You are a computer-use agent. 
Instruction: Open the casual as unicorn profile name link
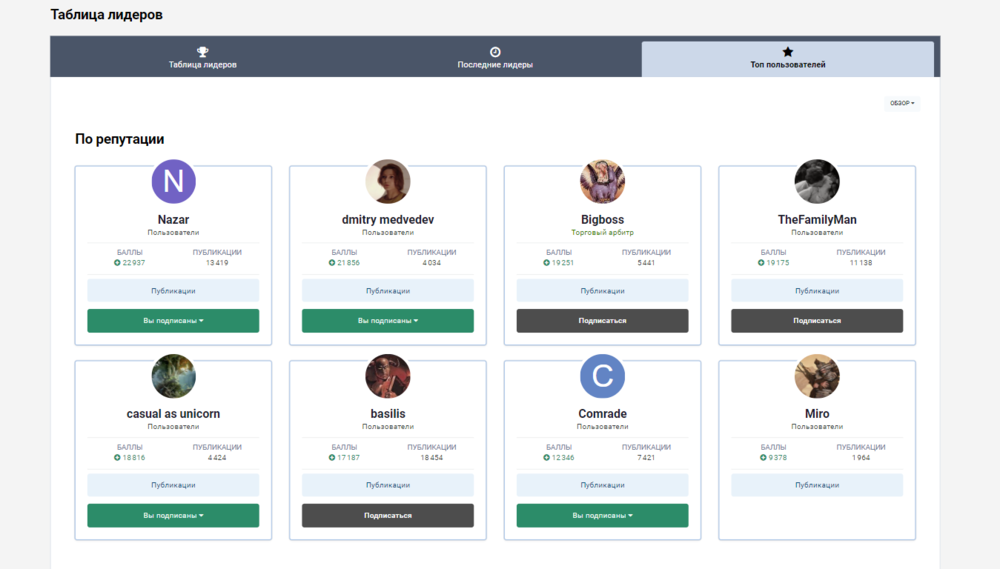[173, 414]
